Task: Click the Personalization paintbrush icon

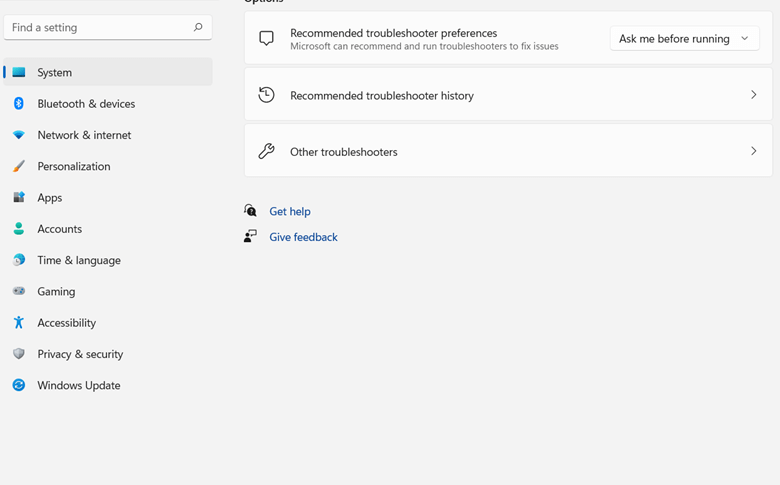Action: 19,166
